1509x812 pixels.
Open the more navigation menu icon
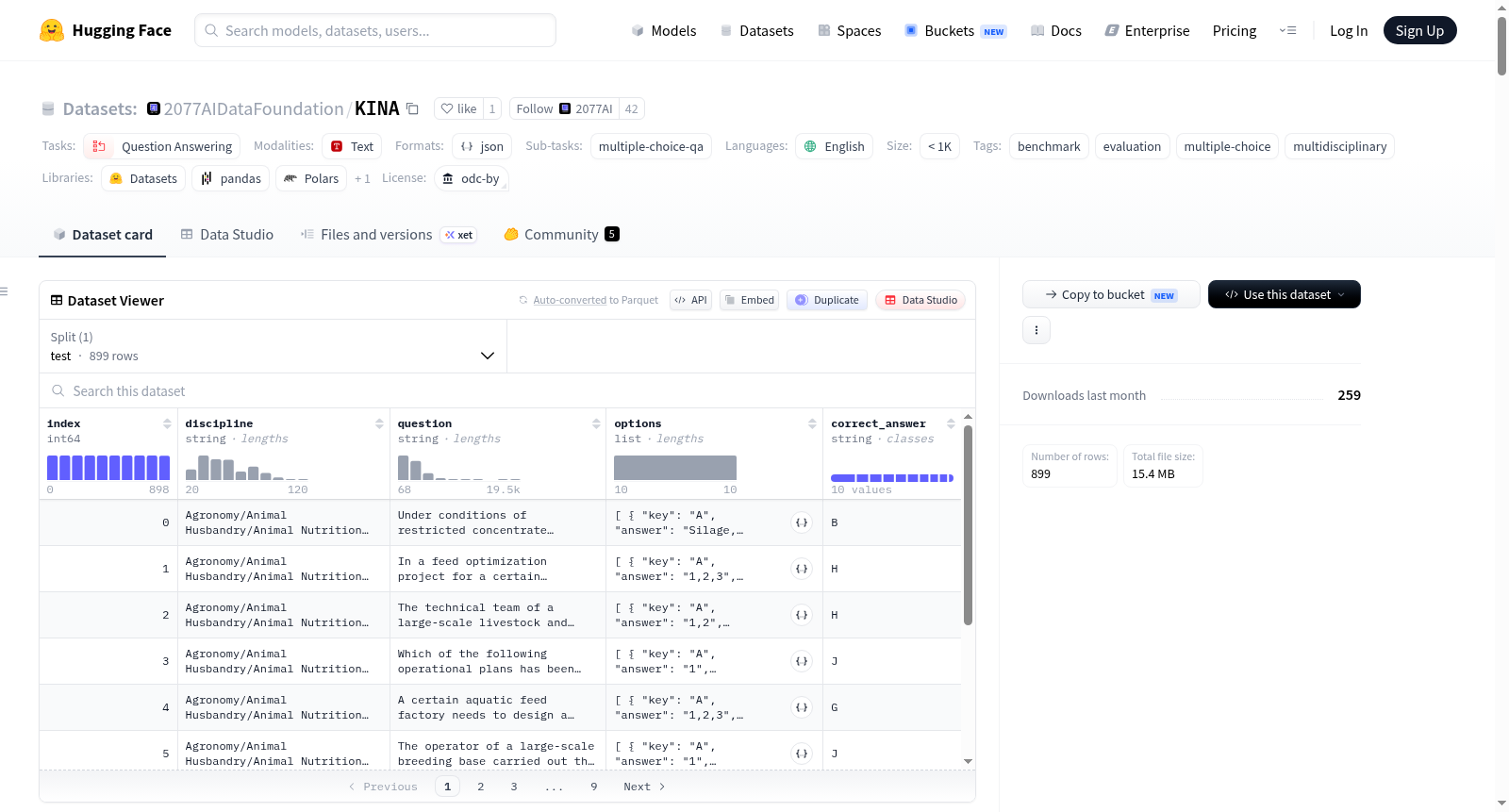(1287, 30)
